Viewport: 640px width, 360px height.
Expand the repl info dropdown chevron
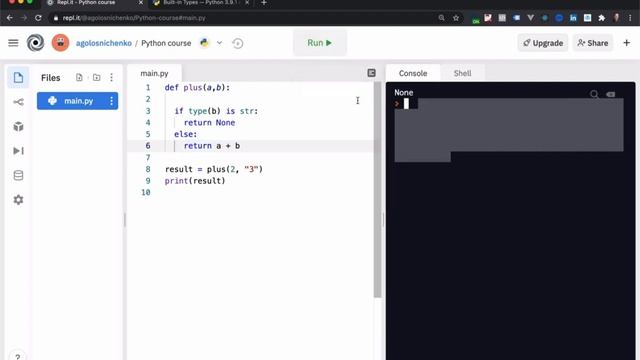[219, 43]
